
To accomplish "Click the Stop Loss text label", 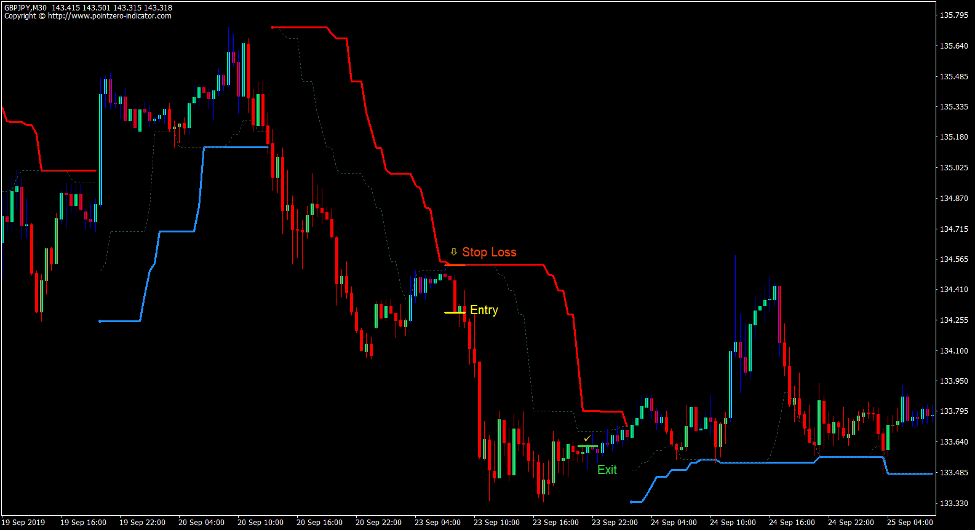I will (489, 252).
